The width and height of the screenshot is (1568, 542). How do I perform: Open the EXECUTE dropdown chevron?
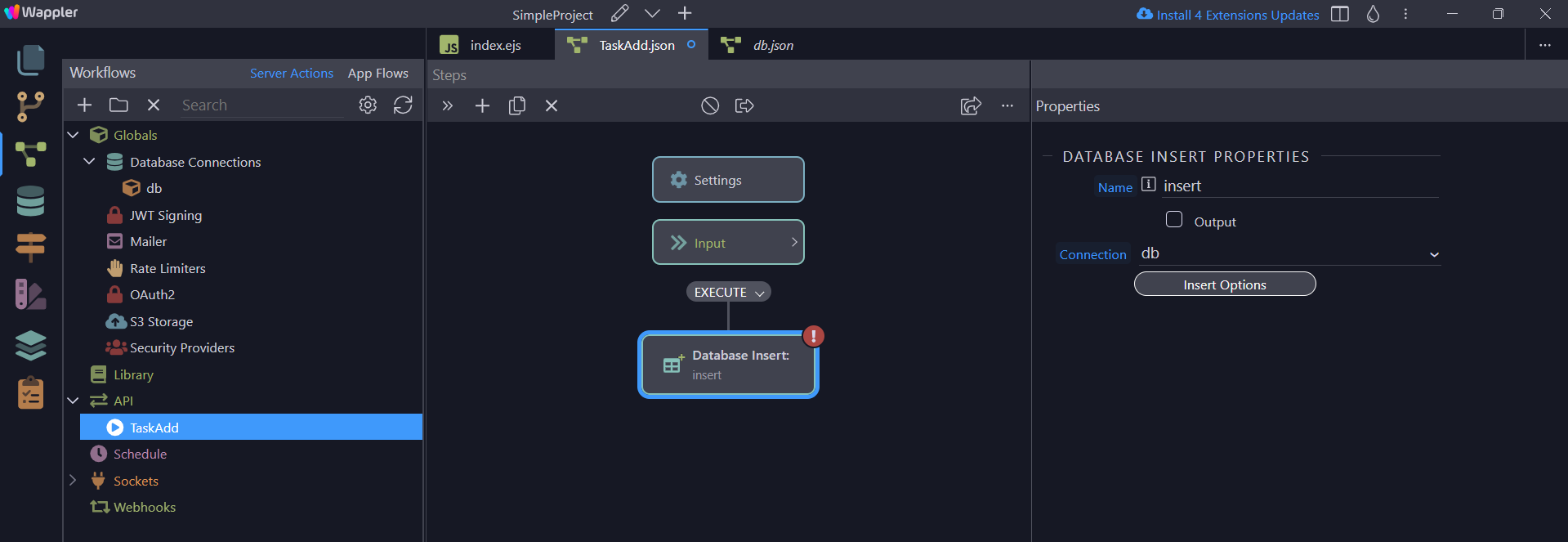click(x=760, y=293)
